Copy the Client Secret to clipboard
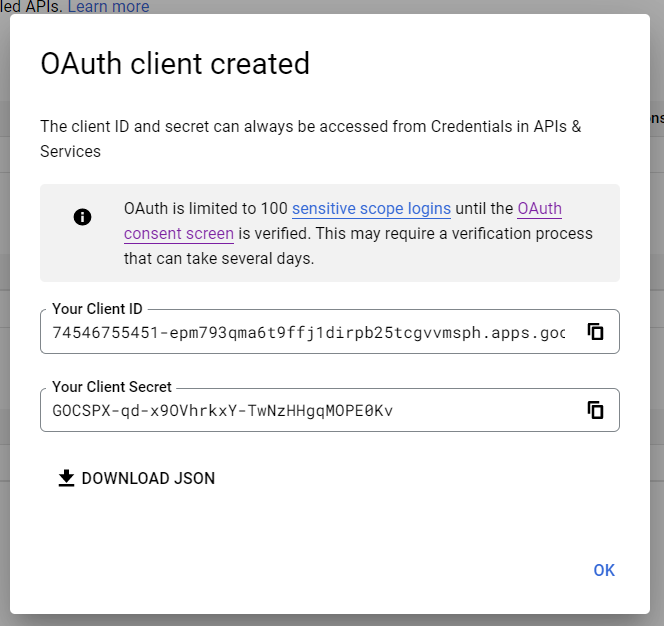 click(595, 410)
